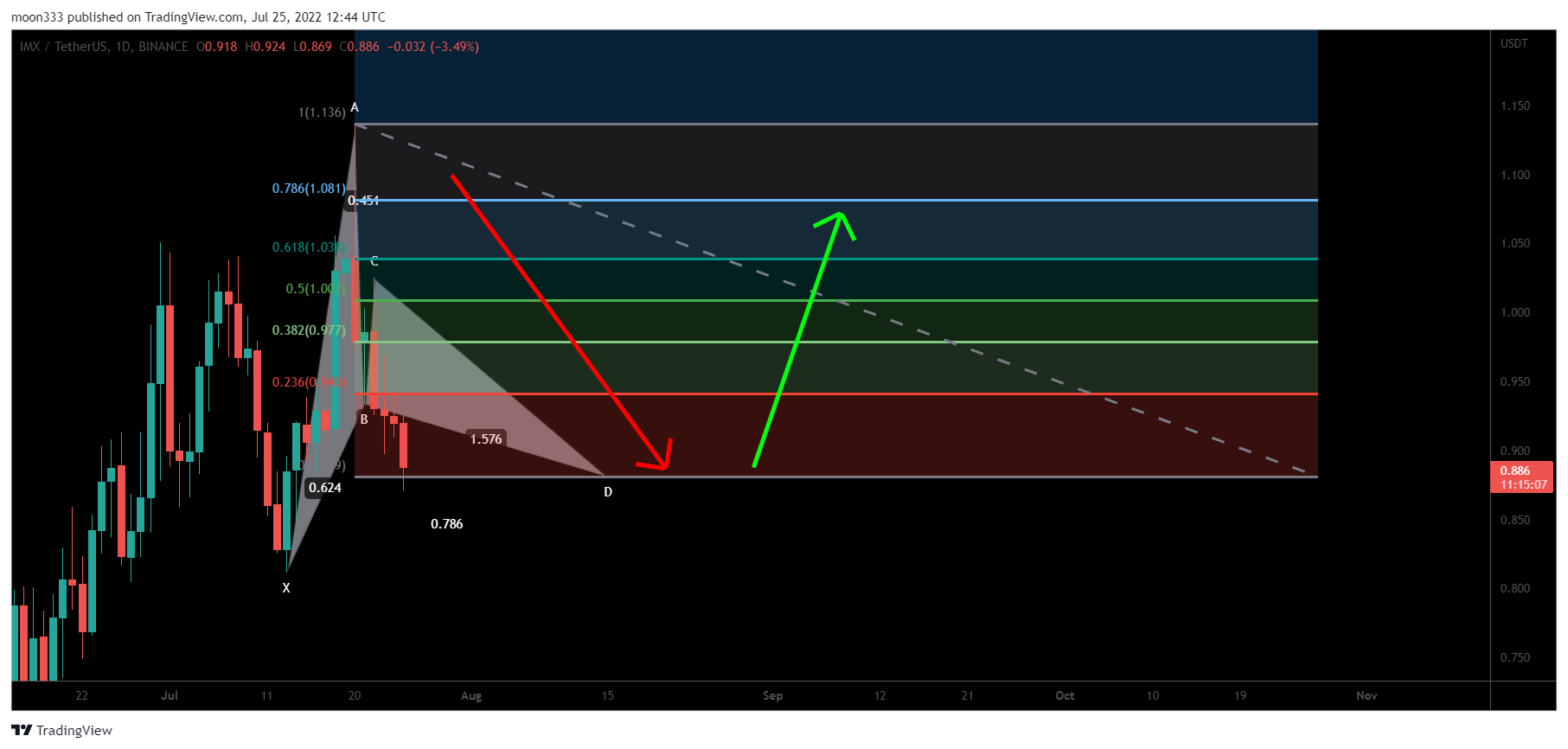Viewport: 1568px width, 749px height.
Task: Click the USDT currency label
Action: (1514, 43)
